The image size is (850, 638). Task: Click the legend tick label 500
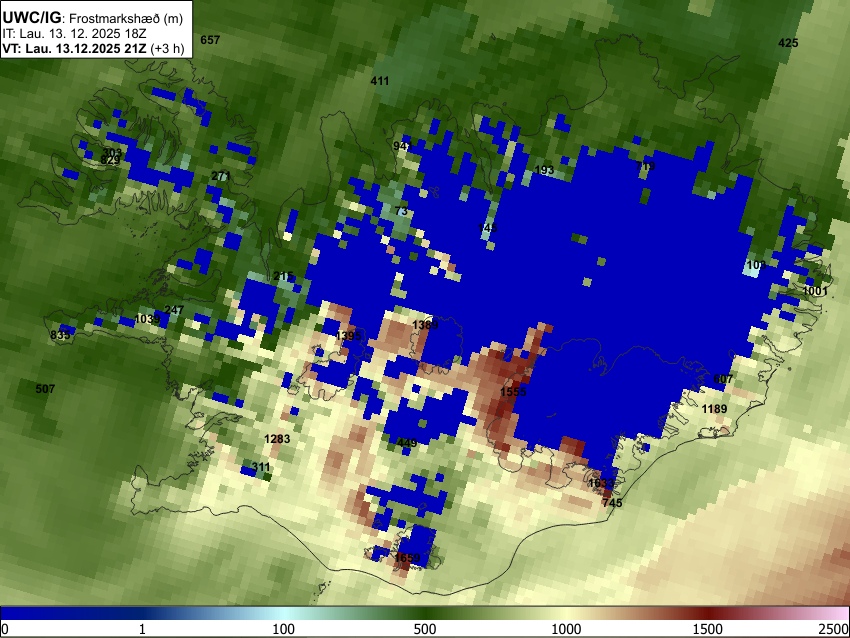(424, 629)
